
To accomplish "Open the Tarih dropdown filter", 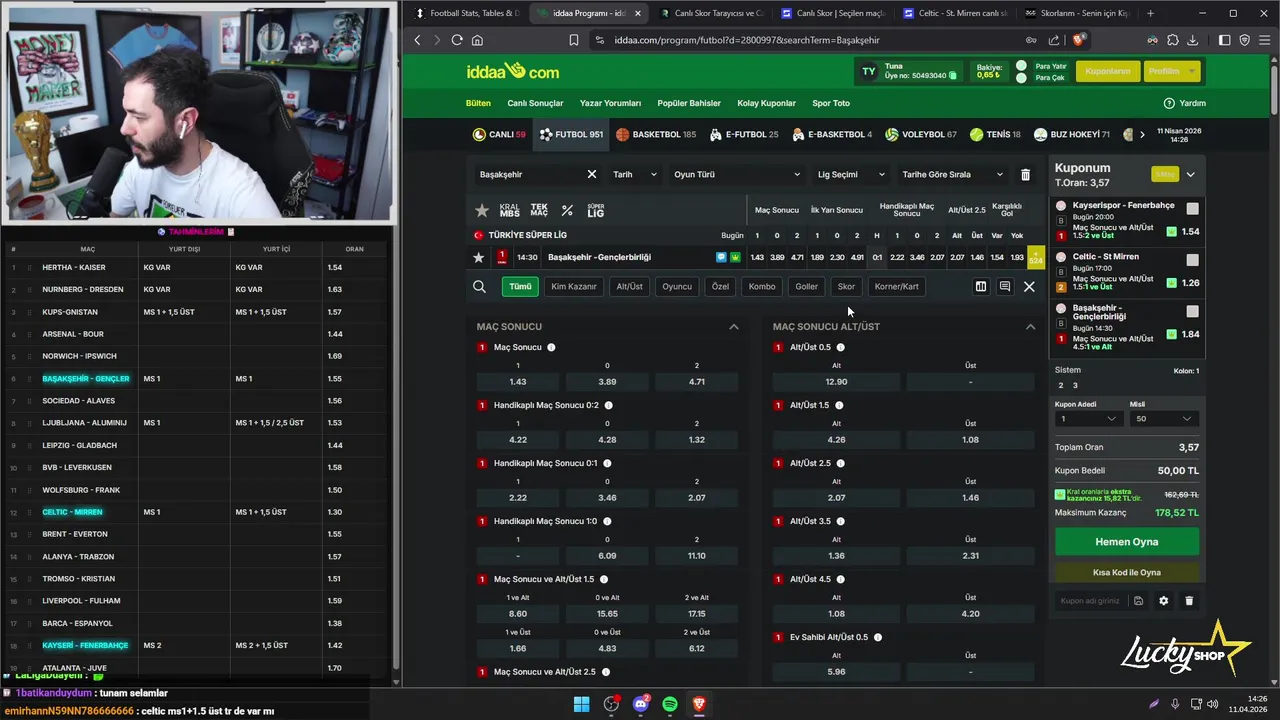I will point(634,174).
